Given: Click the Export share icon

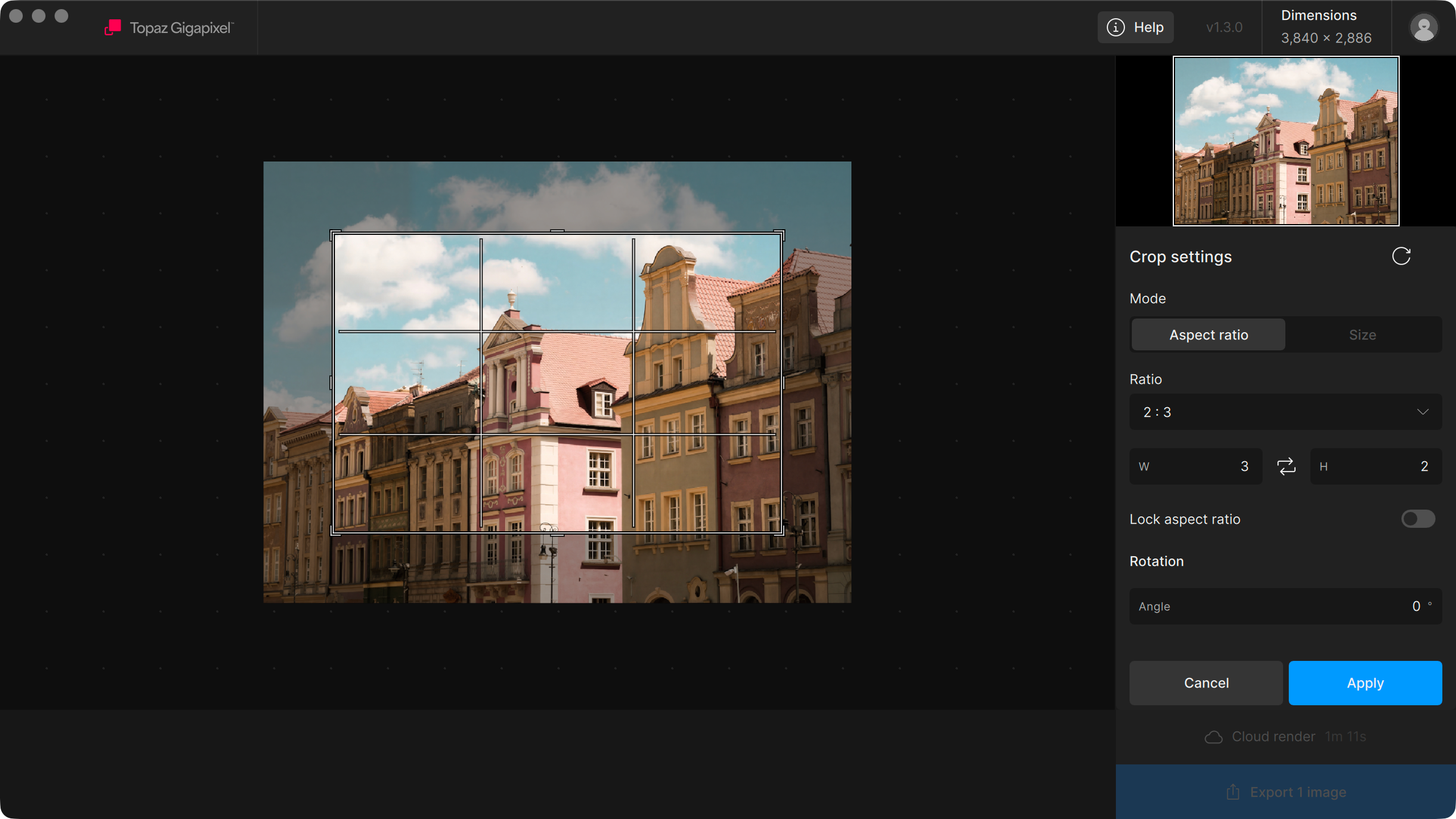Looking at the screenshot, I should coord(1233,792).
